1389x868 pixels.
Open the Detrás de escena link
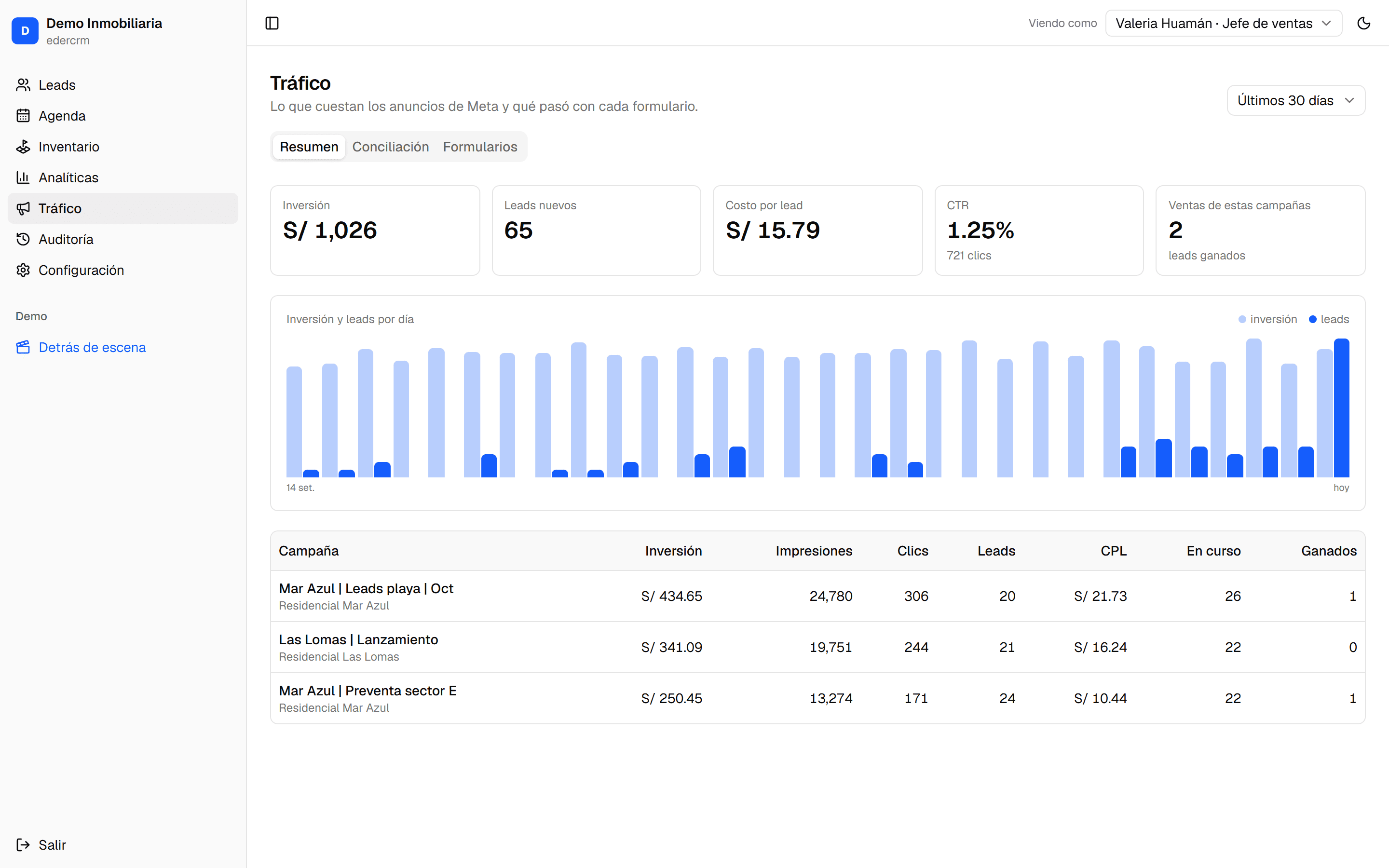[123, 347]
